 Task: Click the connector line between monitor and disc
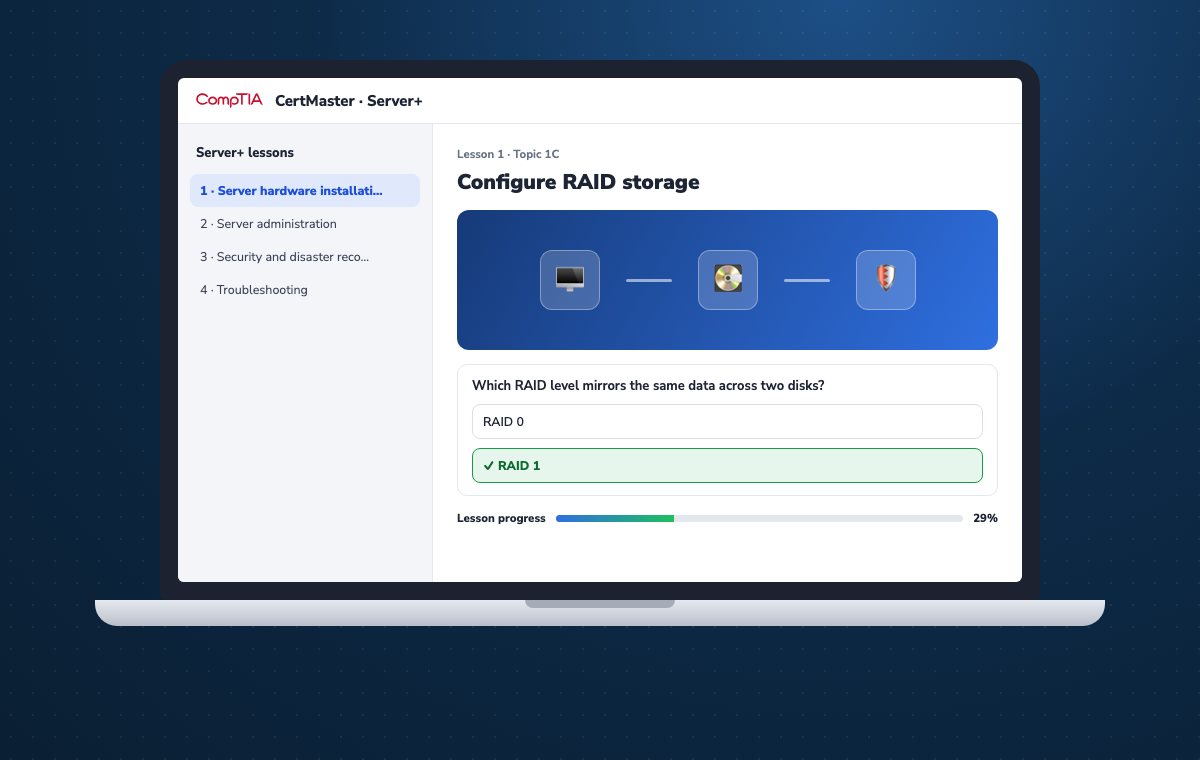click(649, 280)
